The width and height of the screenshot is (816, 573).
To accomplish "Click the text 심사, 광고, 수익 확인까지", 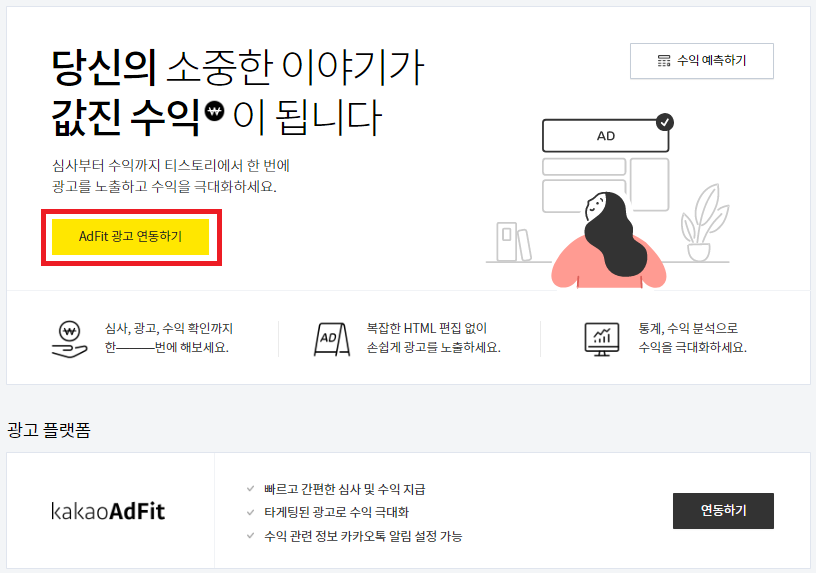I will tap(169, 328).
